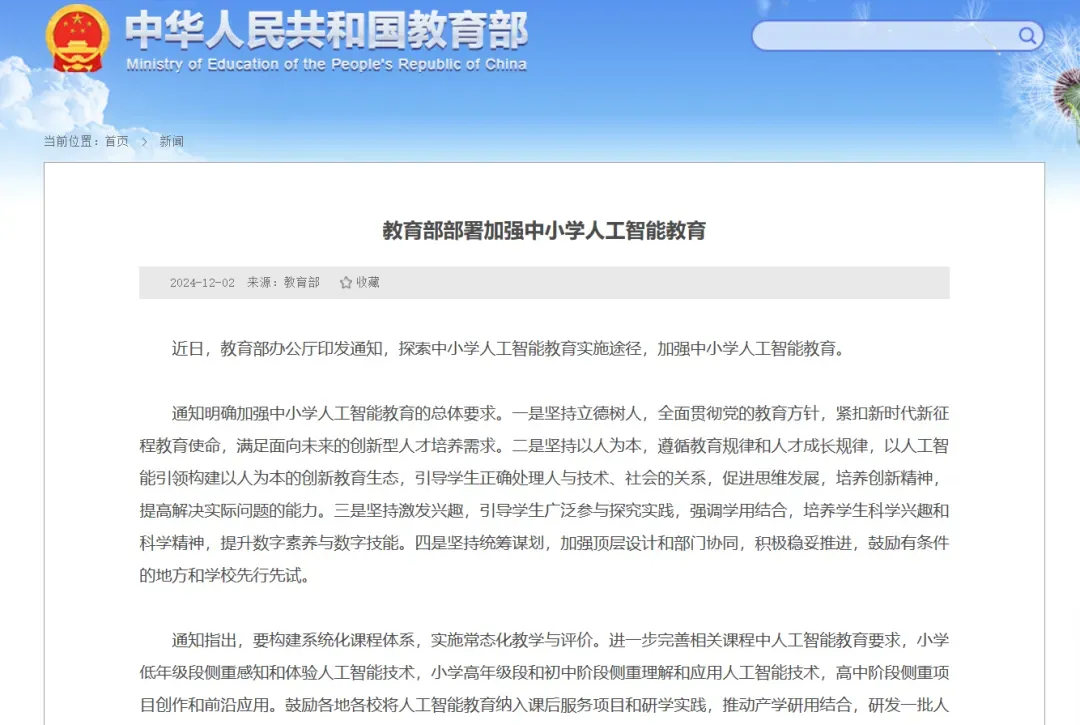
Task: Click the line starting 能引领构建以人为本
Action: (541, 479)
